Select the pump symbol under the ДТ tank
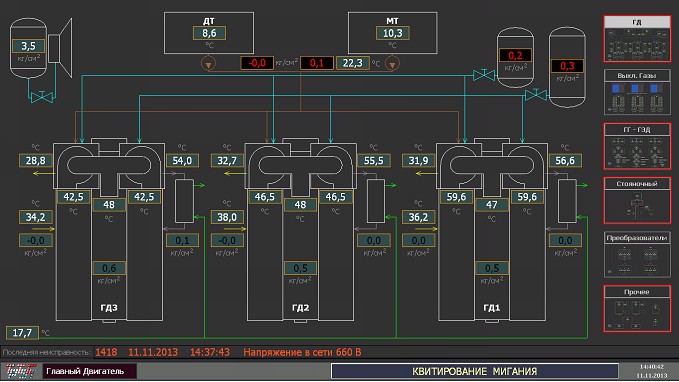Viewport: 679px width, 382px height. click(208, 64)
